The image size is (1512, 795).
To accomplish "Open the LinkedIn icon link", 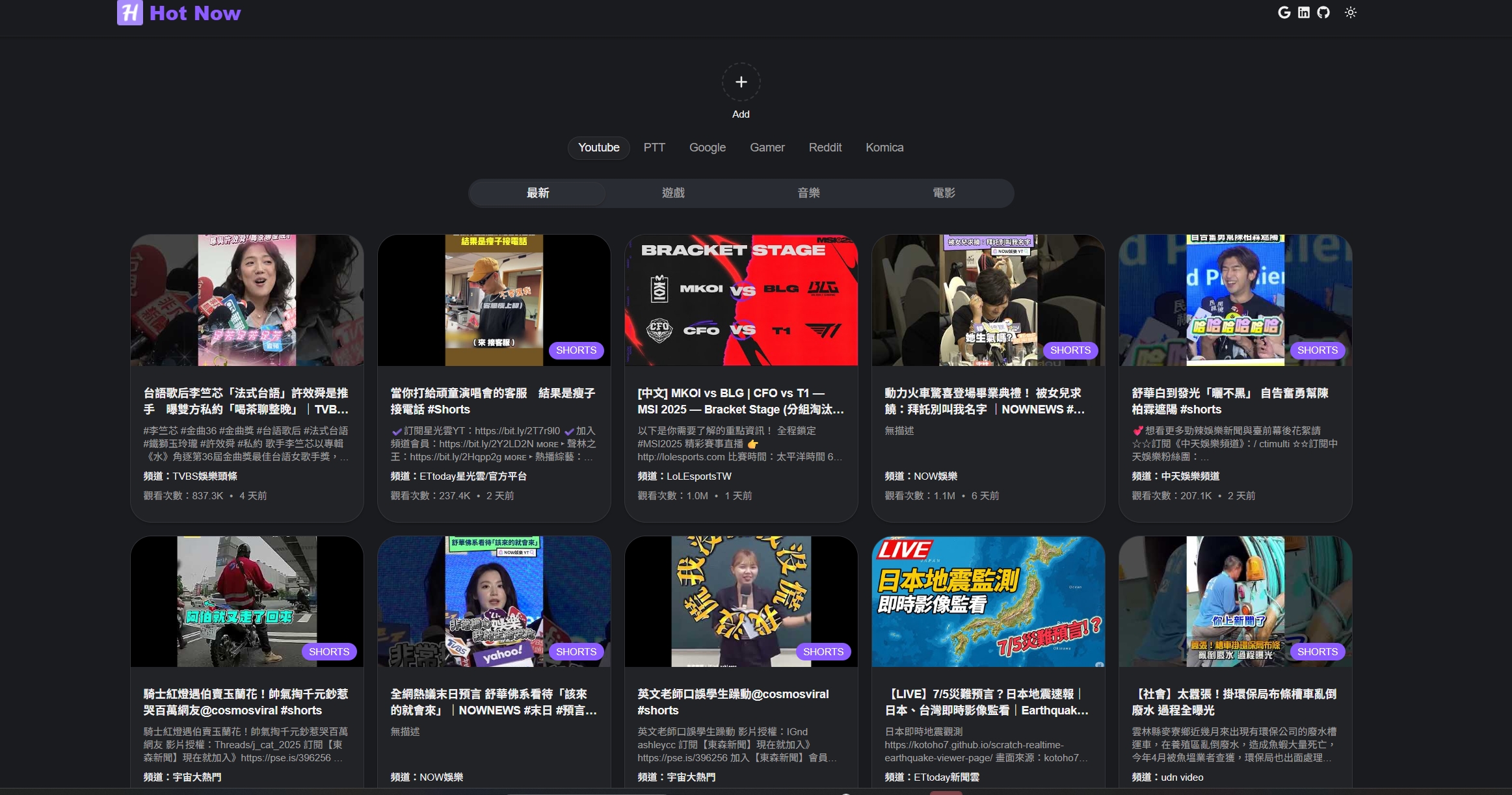I will click(x=1303, y=12).
